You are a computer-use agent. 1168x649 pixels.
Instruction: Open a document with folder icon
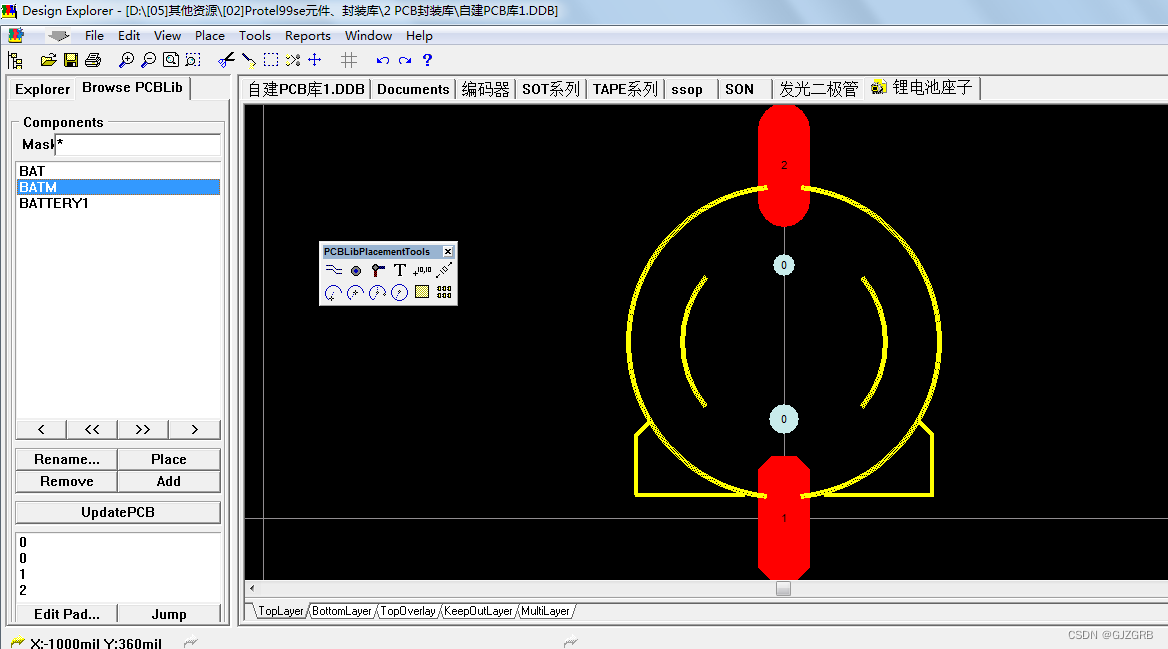pos(48,60)
